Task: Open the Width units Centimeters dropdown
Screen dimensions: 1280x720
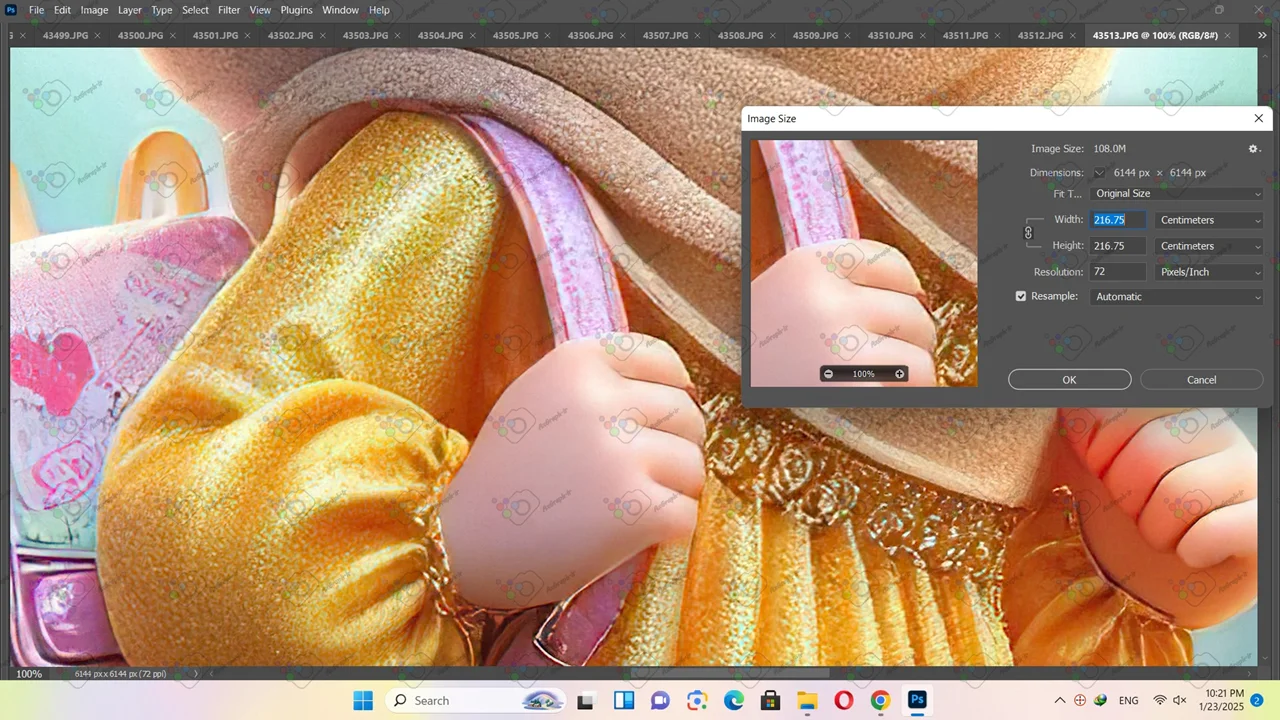Action: tap(1209, 220)
